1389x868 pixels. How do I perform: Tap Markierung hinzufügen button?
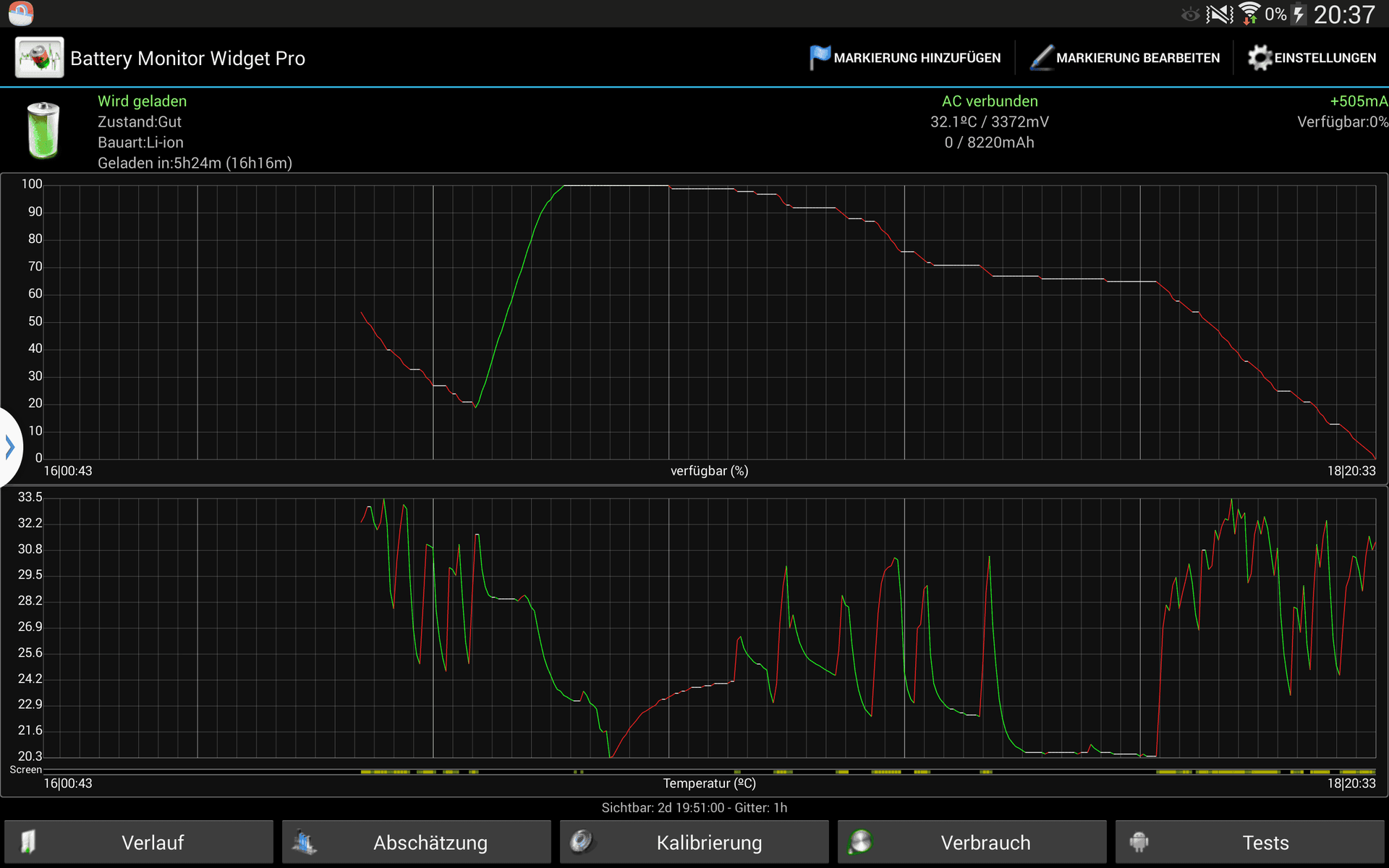coord(905,57)
